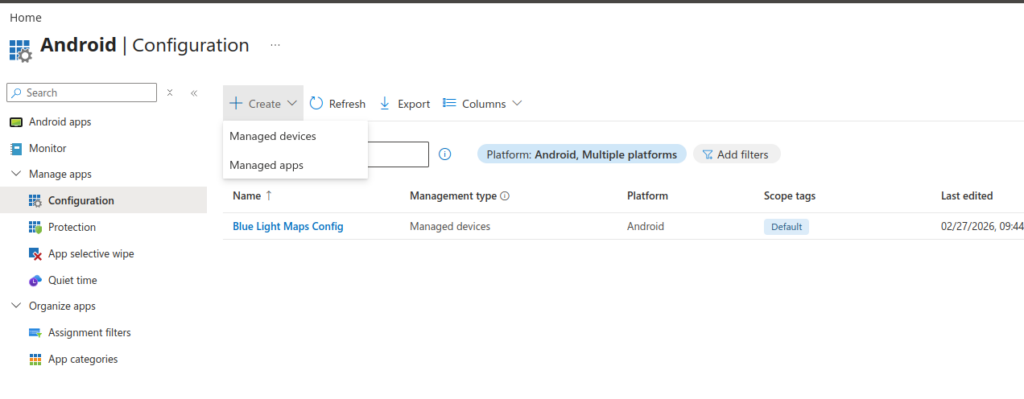Click the Quiet time clock icon

click(x=35, y=281)
